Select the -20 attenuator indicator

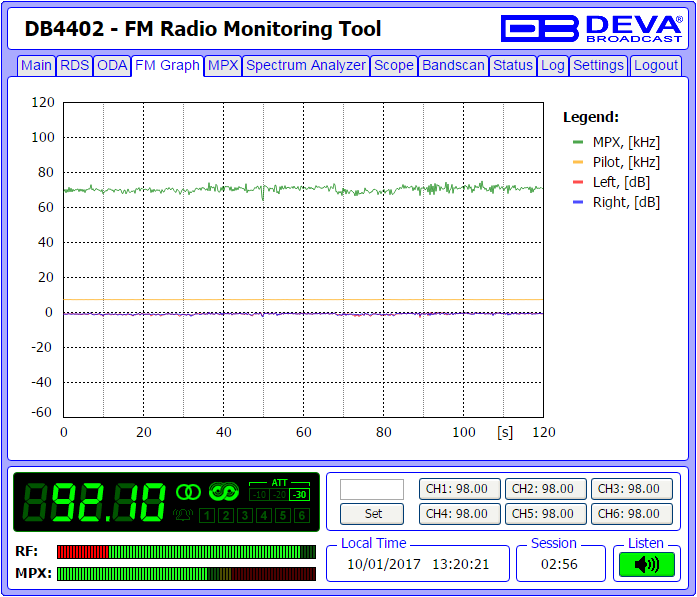[x=279, y=494]
